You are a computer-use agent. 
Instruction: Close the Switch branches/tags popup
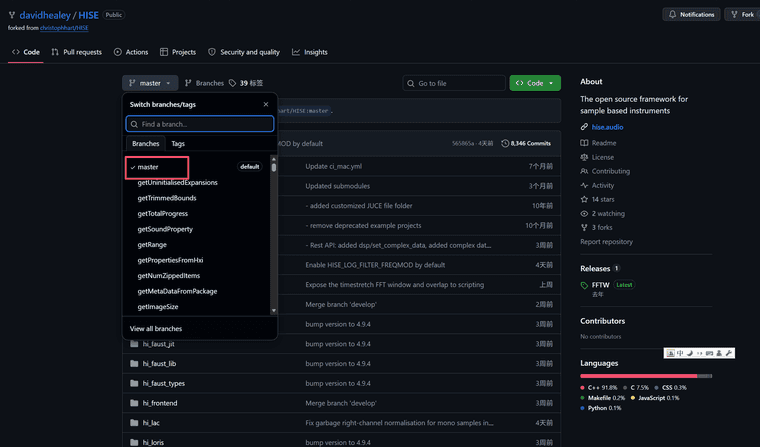tap(266, 104)
